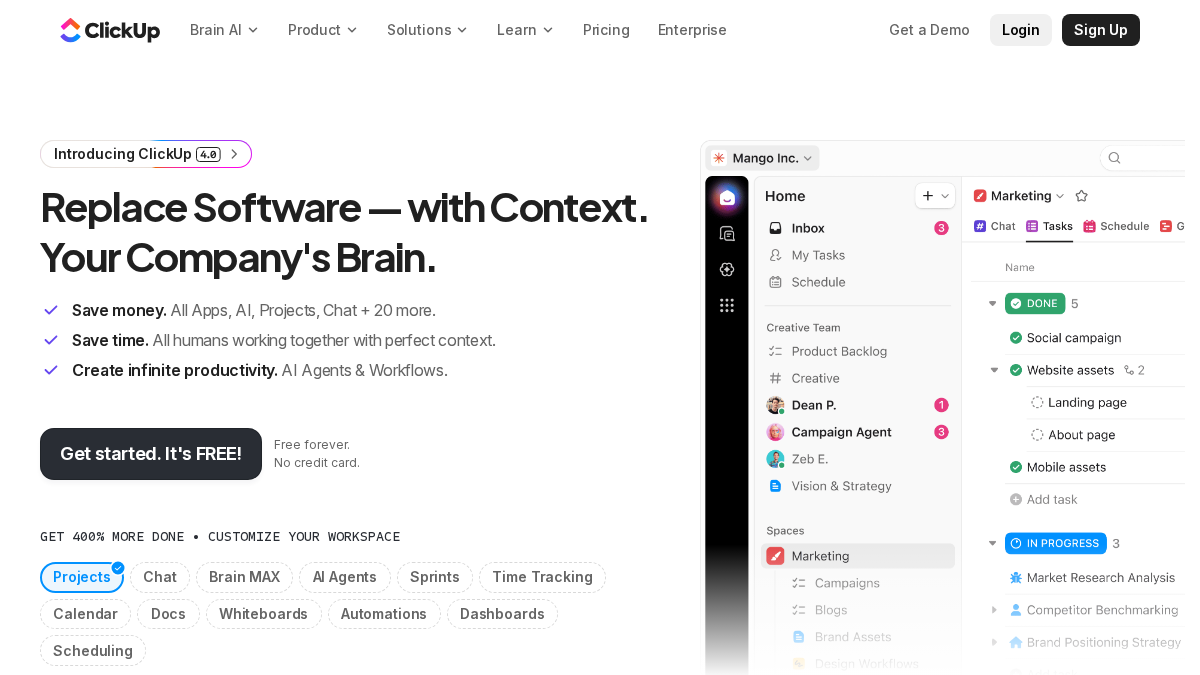Image resolution: width=1200 pixels, height=675 pixels.
Task: Switch to the Tasks tab
Action: coord(1049,226)
